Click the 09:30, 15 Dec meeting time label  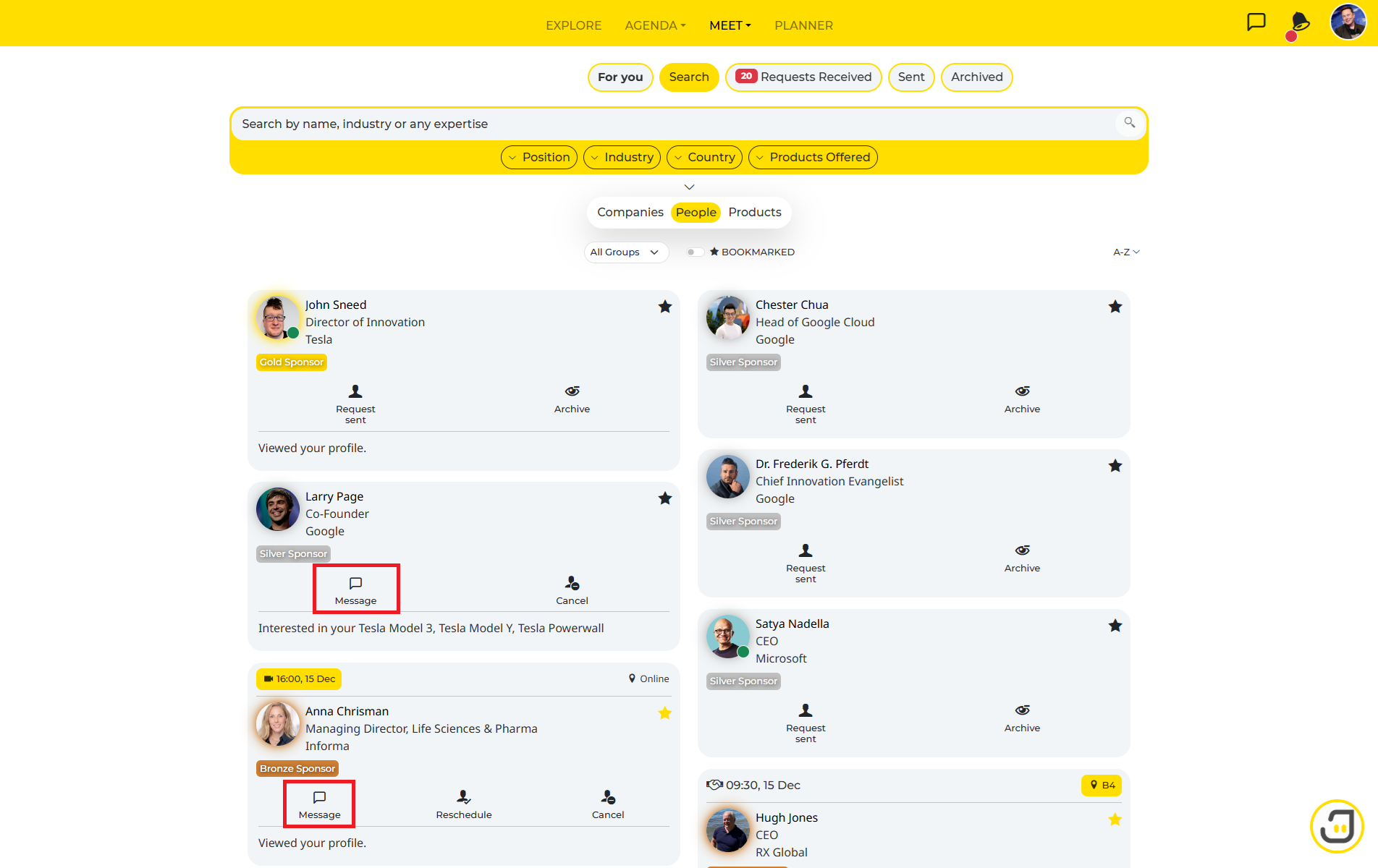point(763,785)
